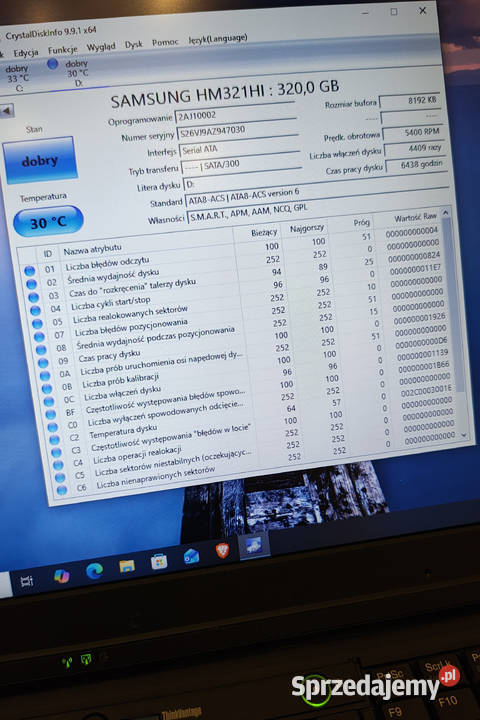Image resolution: width=480 pixels, height=720 pixels.
Task: Click status dot for attribute 04
Action: [35, 310]
